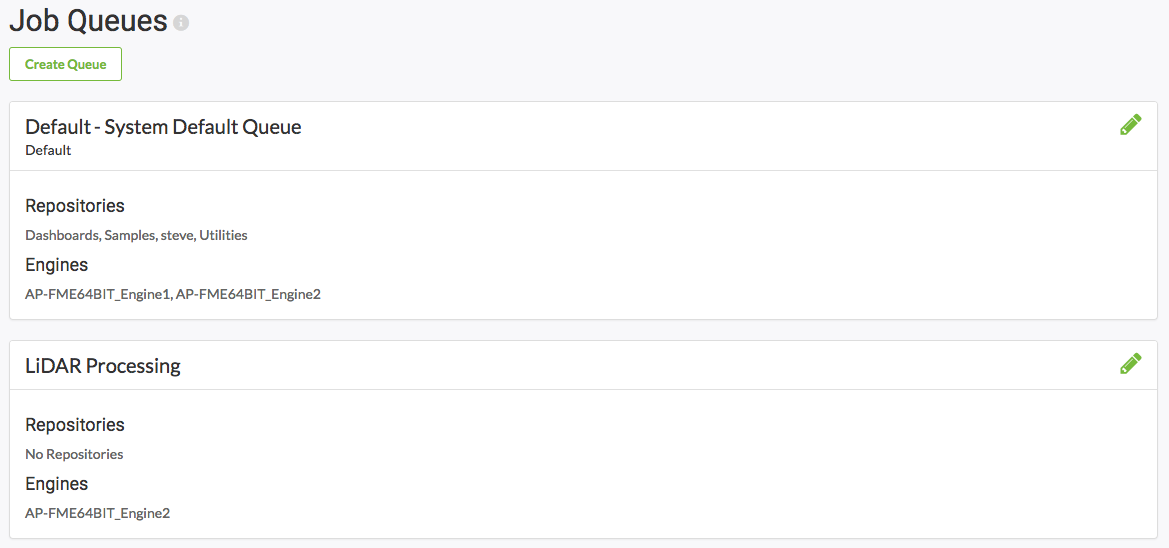Edit the LiDAR Processing queue pencil icon
The image size is (1169, 548).
click(1130, 364)
